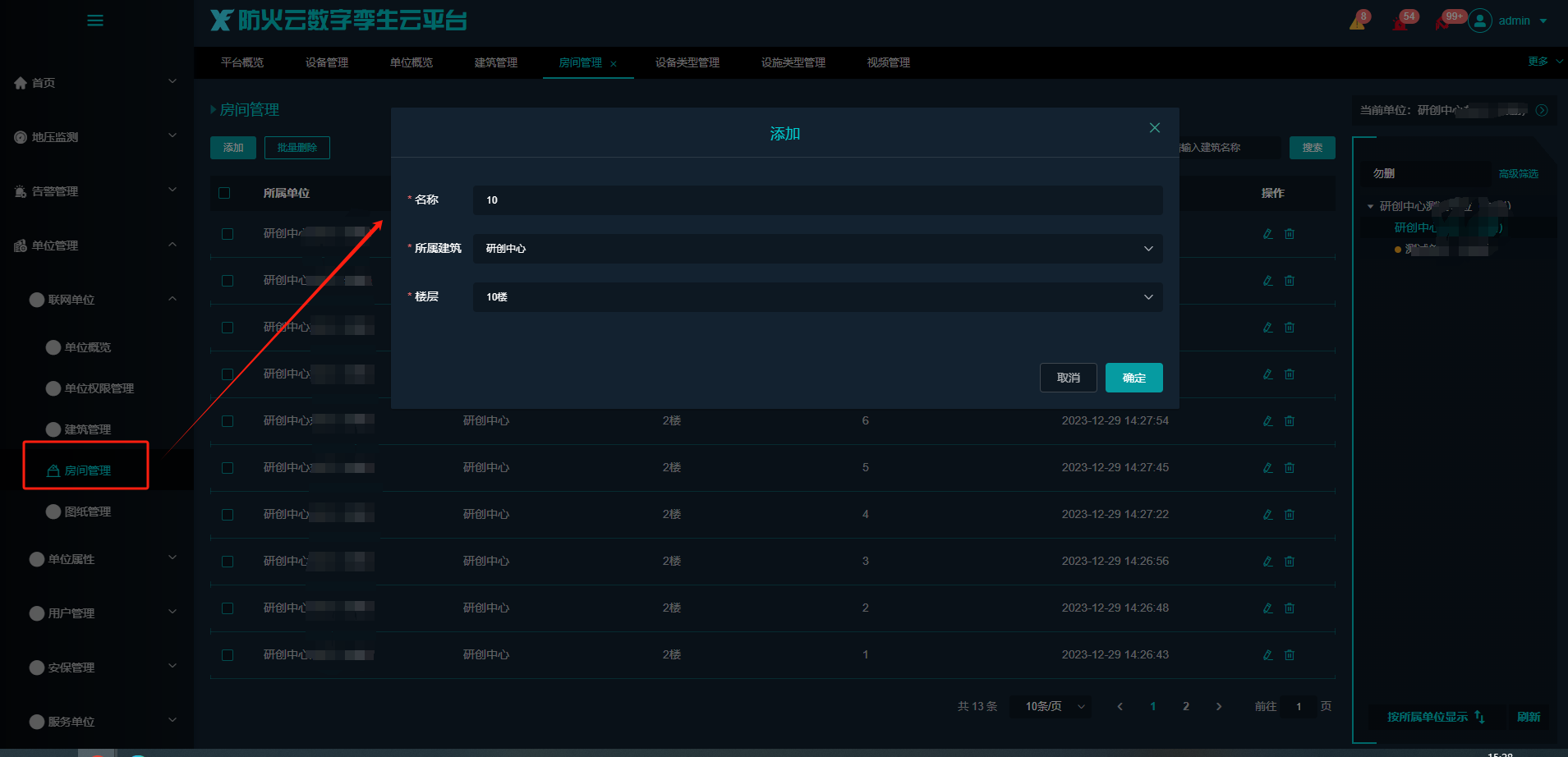
Task: Click 确定 to confirm adding room
Action: [1134, 378]
